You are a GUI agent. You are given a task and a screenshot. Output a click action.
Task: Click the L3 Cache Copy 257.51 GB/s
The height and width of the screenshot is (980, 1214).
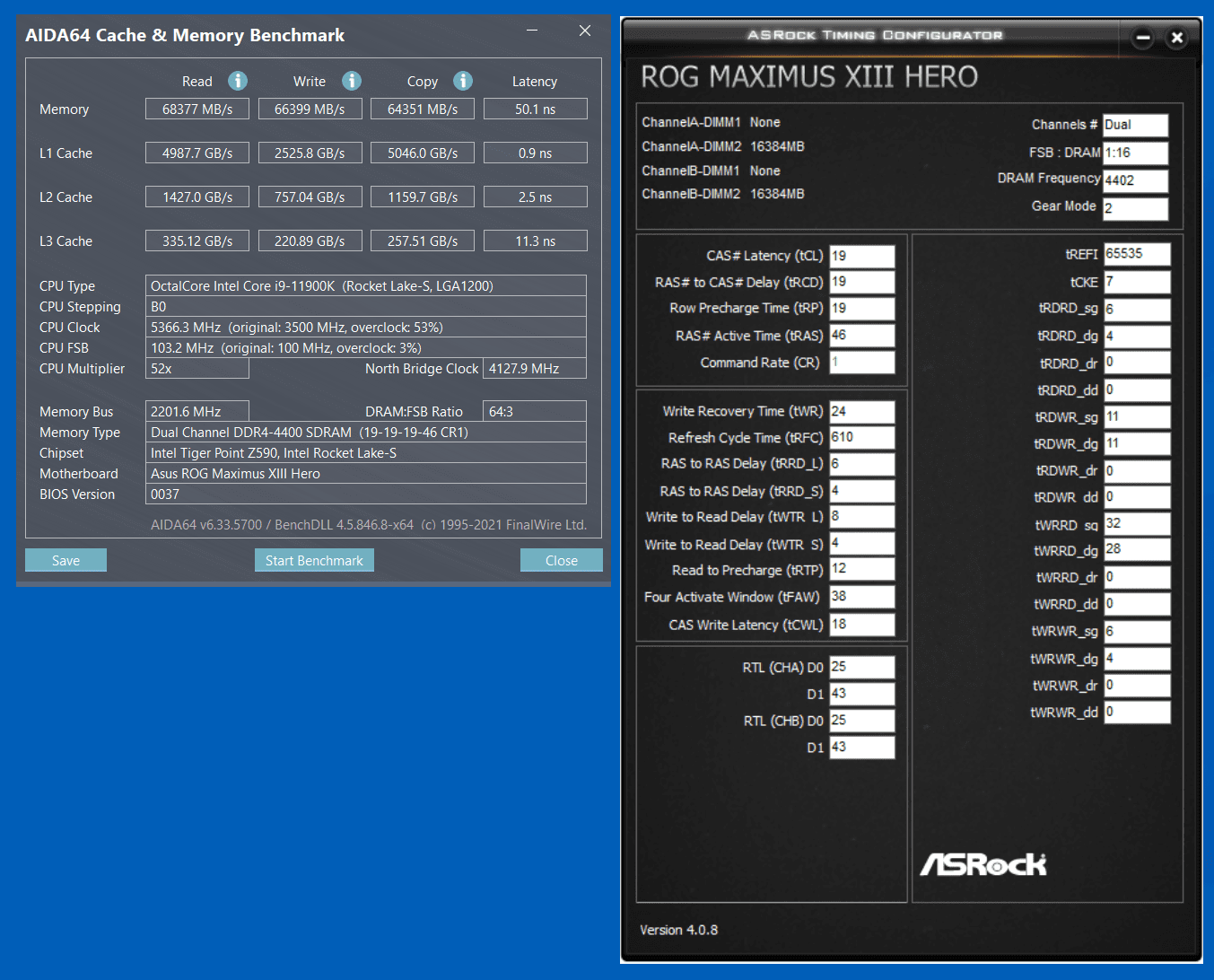coord(423,241)
